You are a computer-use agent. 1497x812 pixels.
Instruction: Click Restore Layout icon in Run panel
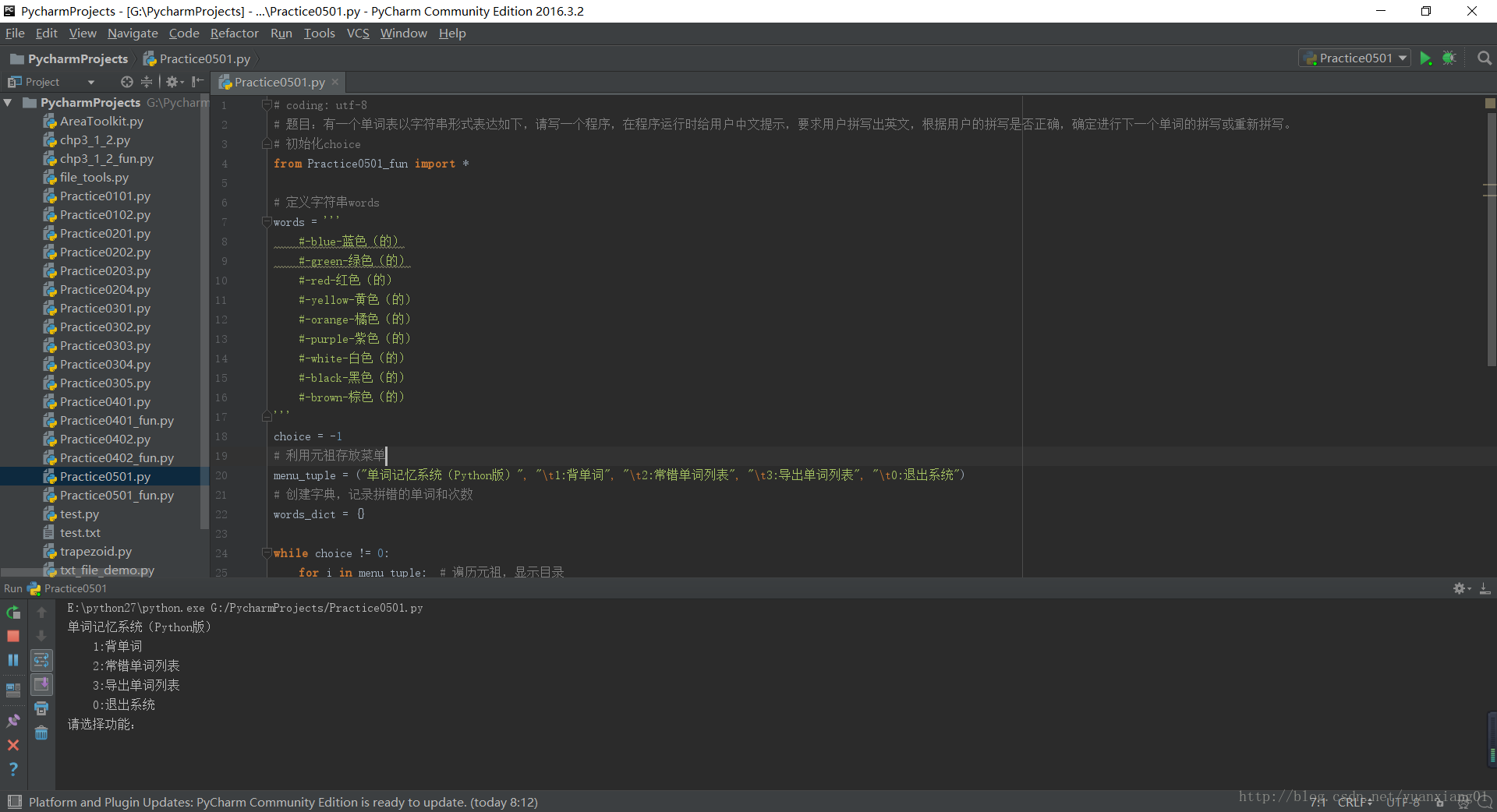click(13, 690)
